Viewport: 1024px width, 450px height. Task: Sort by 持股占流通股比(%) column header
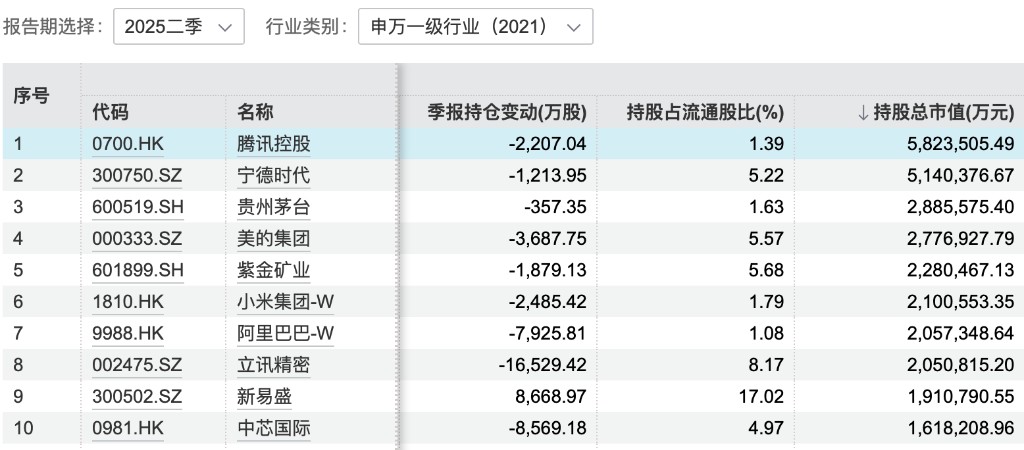point(705,112)
